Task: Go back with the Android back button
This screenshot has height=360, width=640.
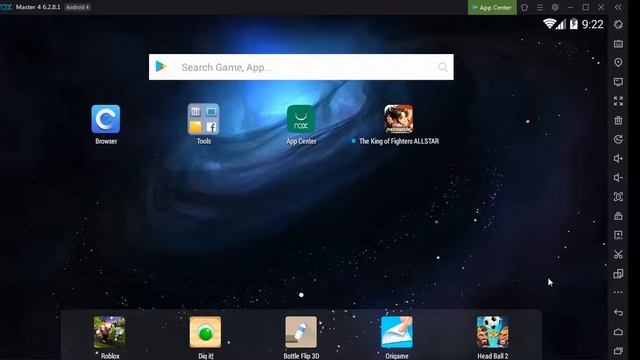Action: (618, 312)
